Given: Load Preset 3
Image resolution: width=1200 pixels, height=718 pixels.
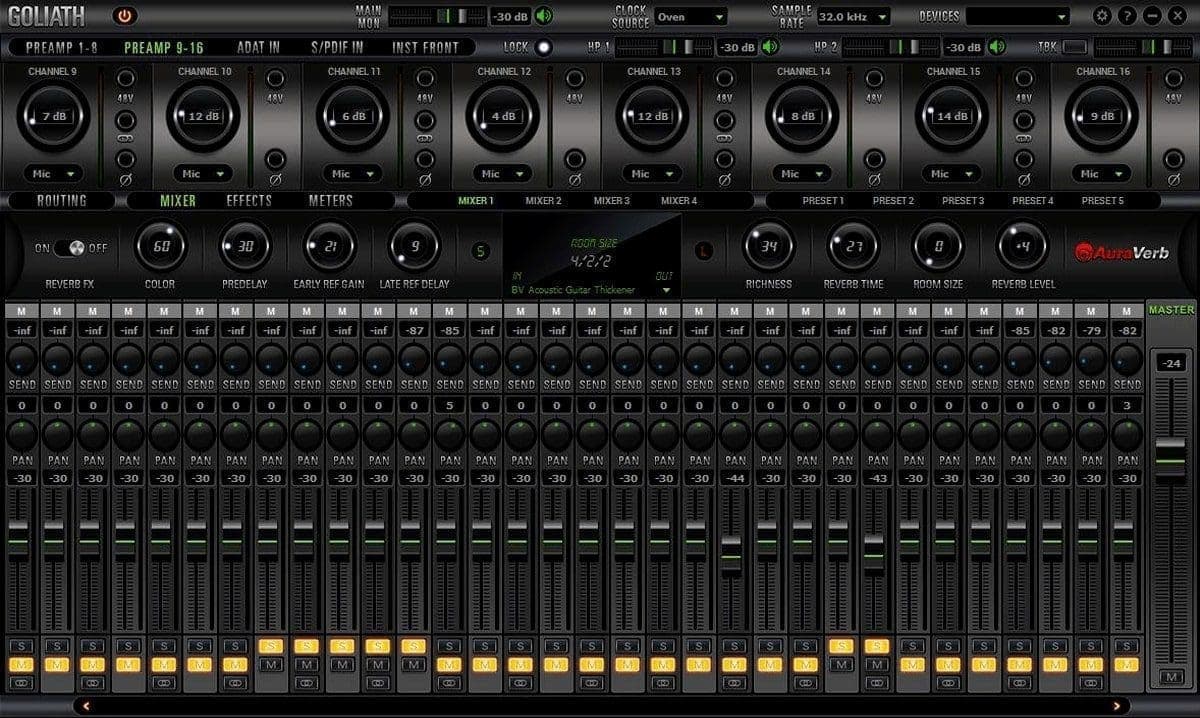Looking at the screenshot, I should pyautogui.click(x=962, y=201).
